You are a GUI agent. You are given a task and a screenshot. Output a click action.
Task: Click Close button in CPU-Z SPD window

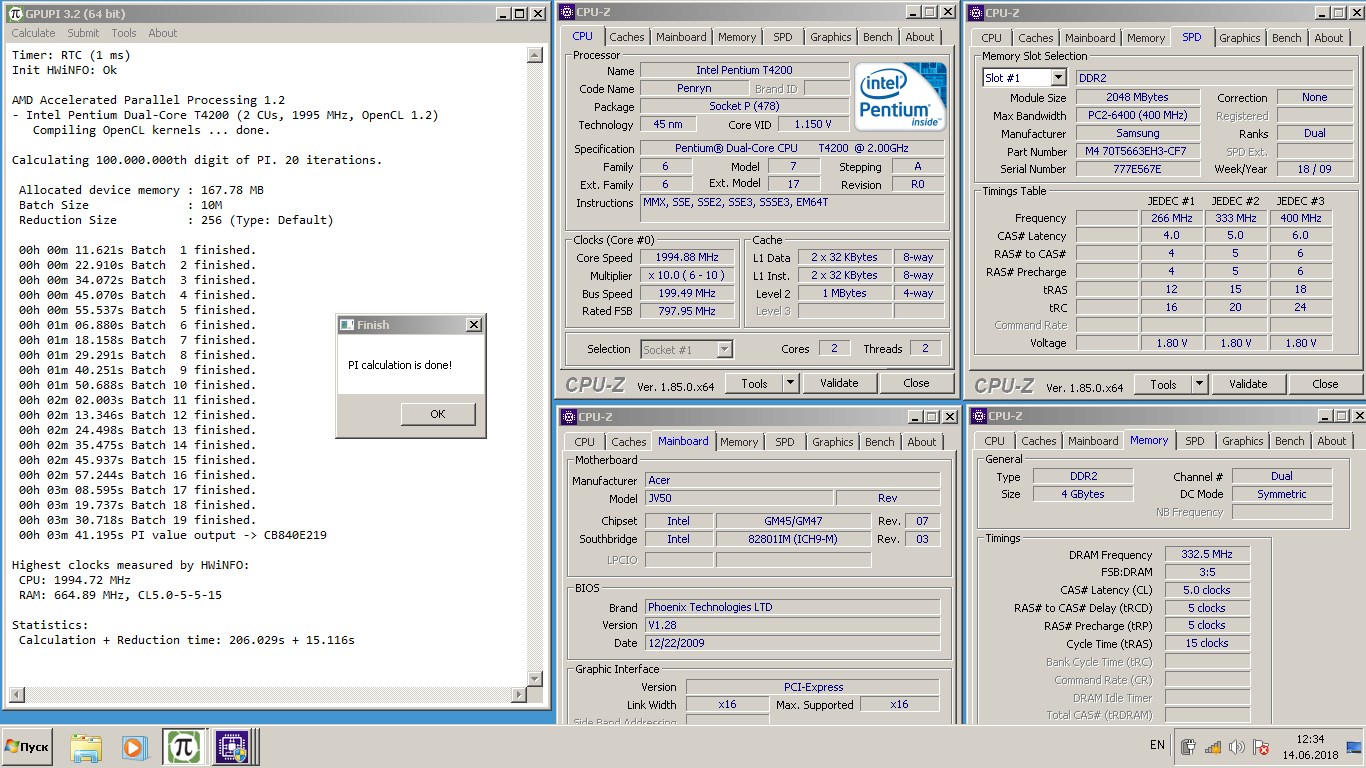(1325, 384)
